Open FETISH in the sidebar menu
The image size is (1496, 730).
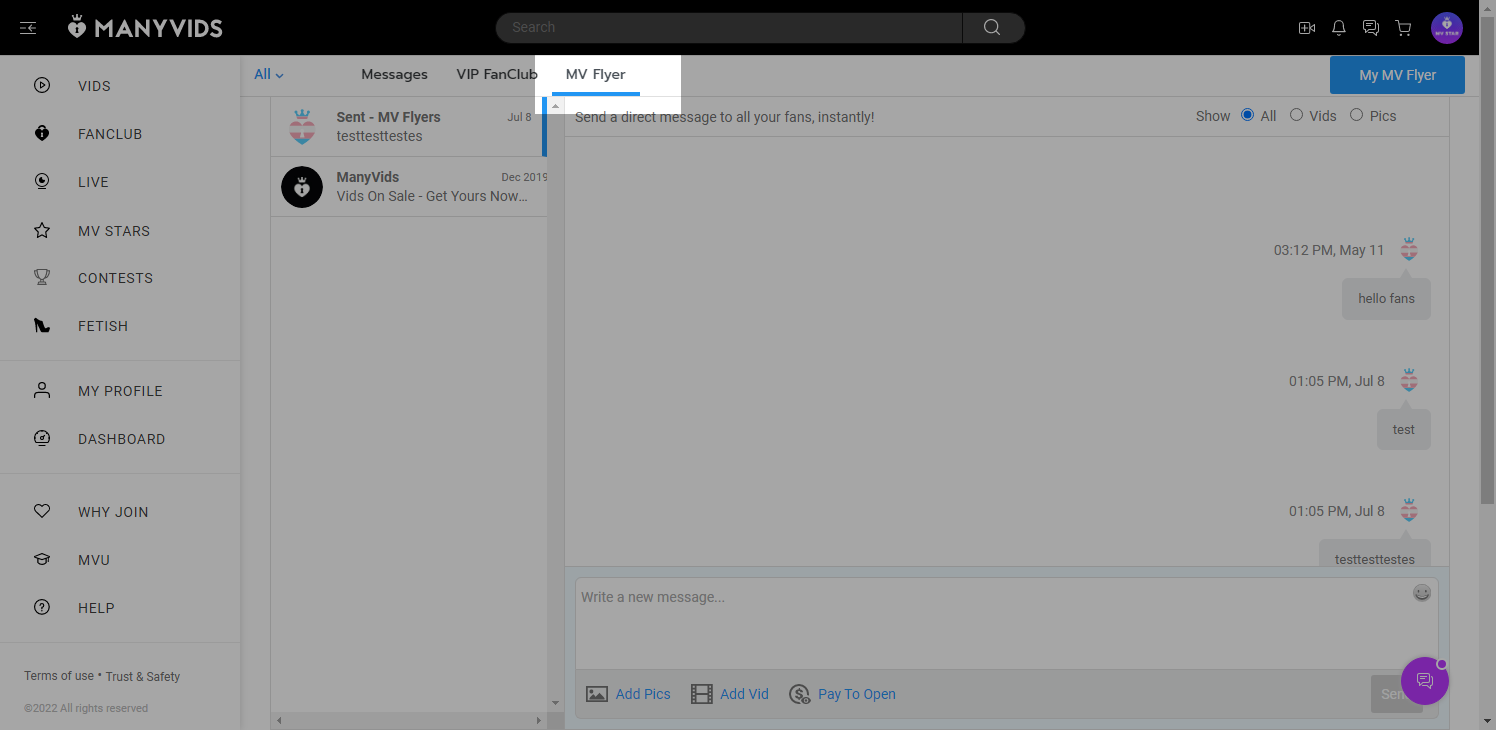click(x=103, y=326)
